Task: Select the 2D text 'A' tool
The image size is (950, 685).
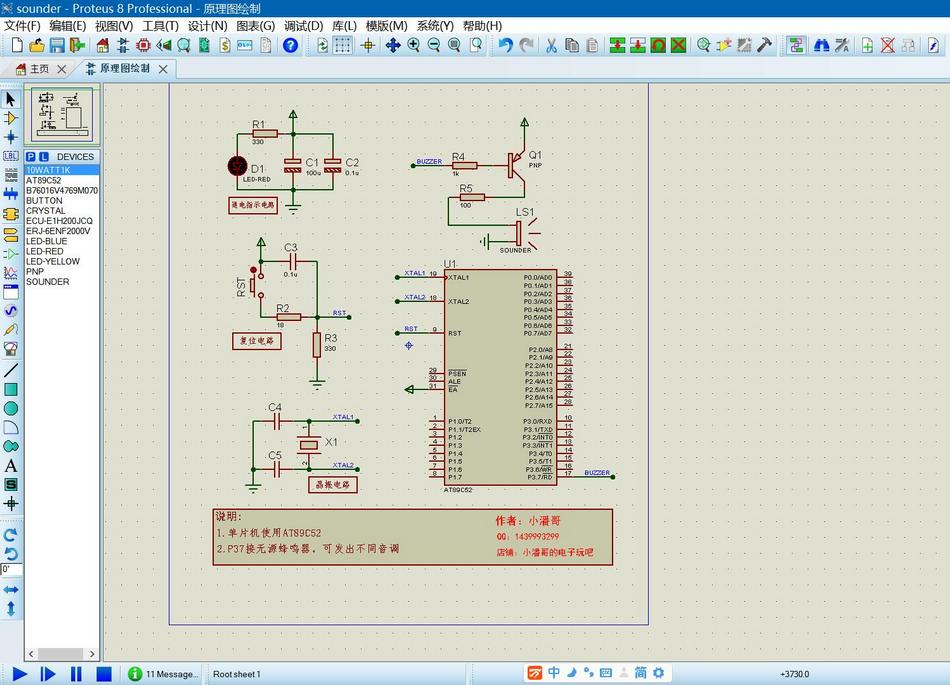Action: (10, 466)
